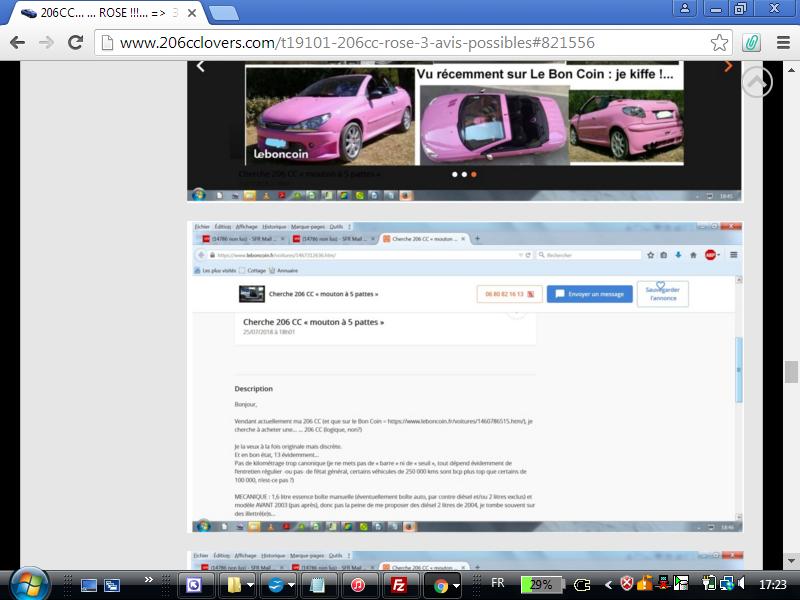Screen dimensions: 800x600
Task: Click the scrollbar down arrow
Action: [791, 561]
